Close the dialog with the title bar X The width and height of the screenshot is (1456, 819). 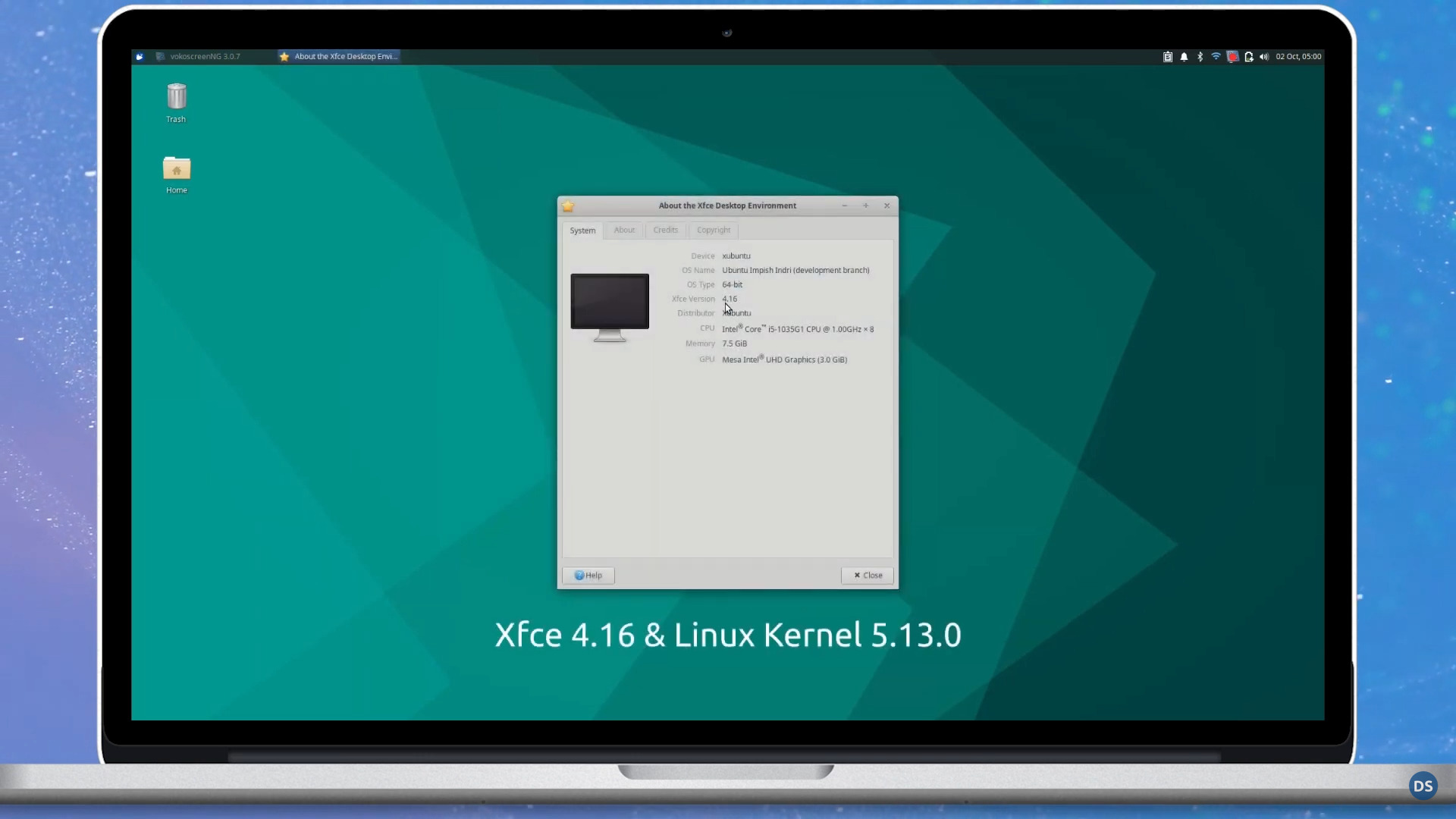tap(887, 206)
